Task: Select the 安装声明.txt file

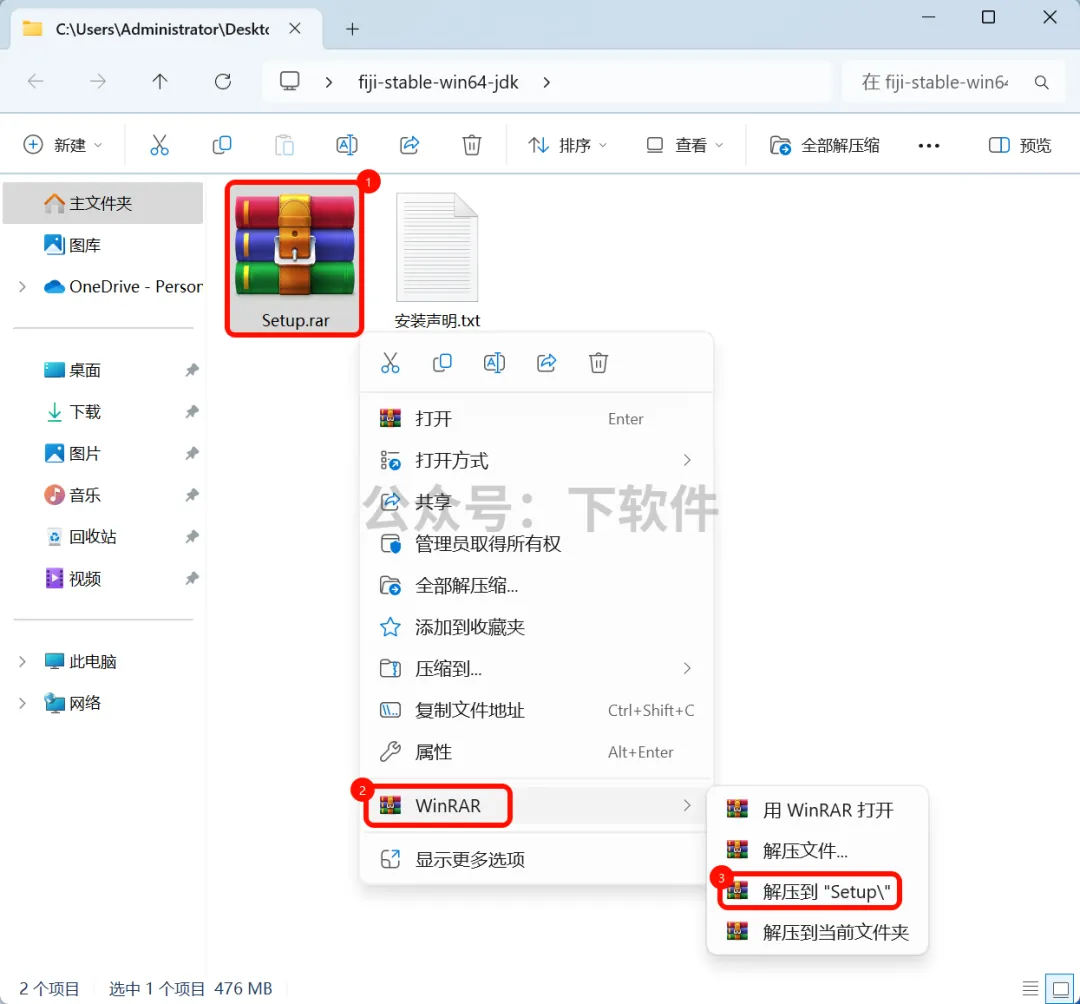Action: [x=437, y=260]
